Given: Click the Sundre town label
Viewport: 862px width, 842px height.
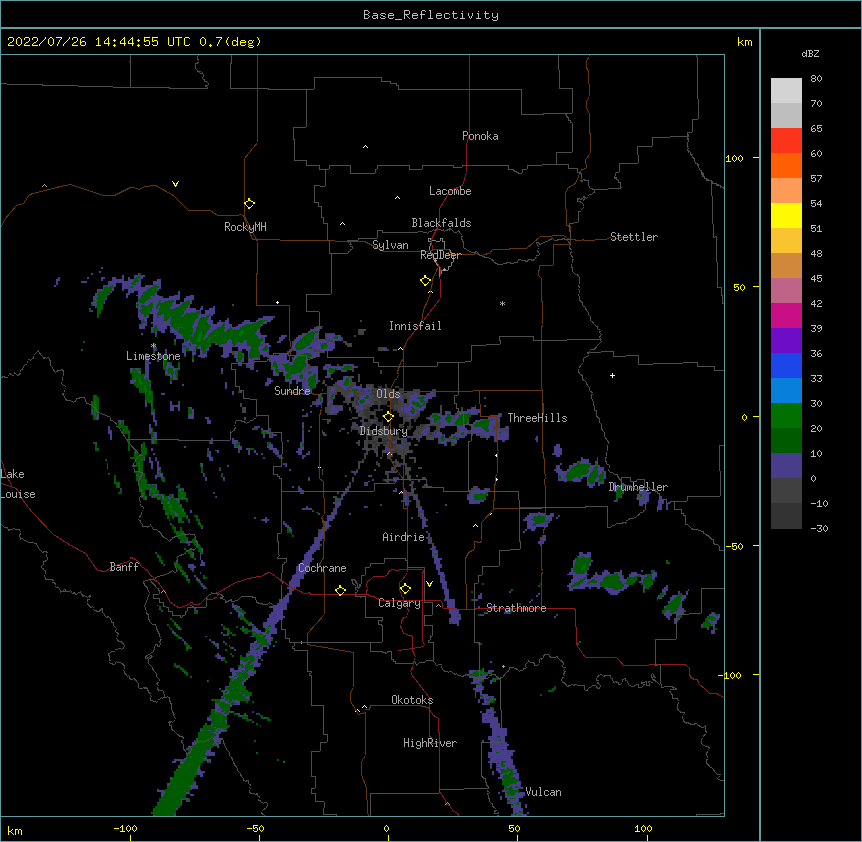Looking at the screenshot, I should 292,391.
